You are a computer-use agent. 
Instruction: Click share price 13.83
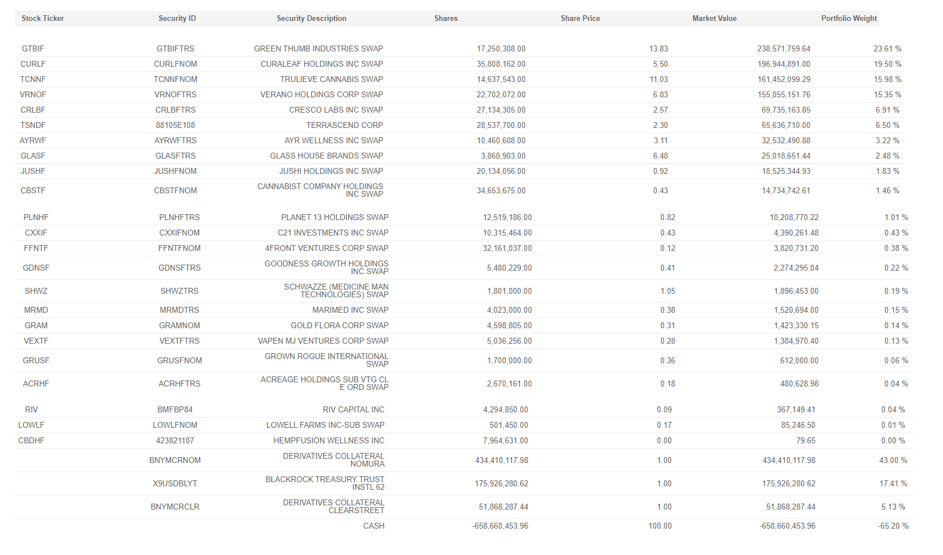[659, 49]
